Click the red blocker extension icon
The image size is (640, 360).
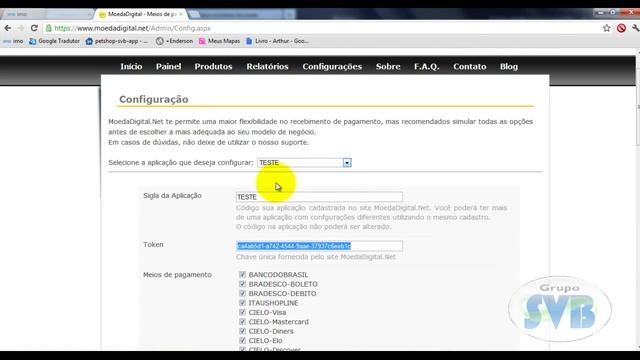point(621,28)
